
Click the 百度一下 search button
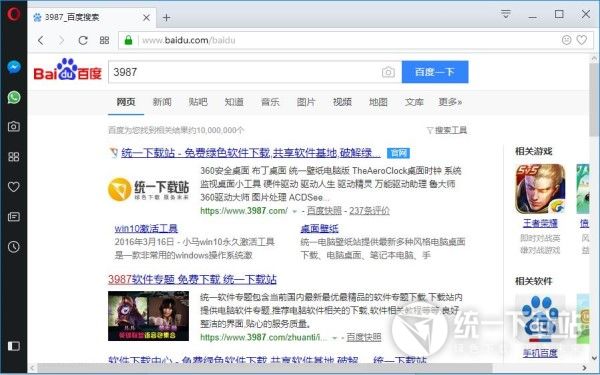pyautogui.click(x=435, y=72)
